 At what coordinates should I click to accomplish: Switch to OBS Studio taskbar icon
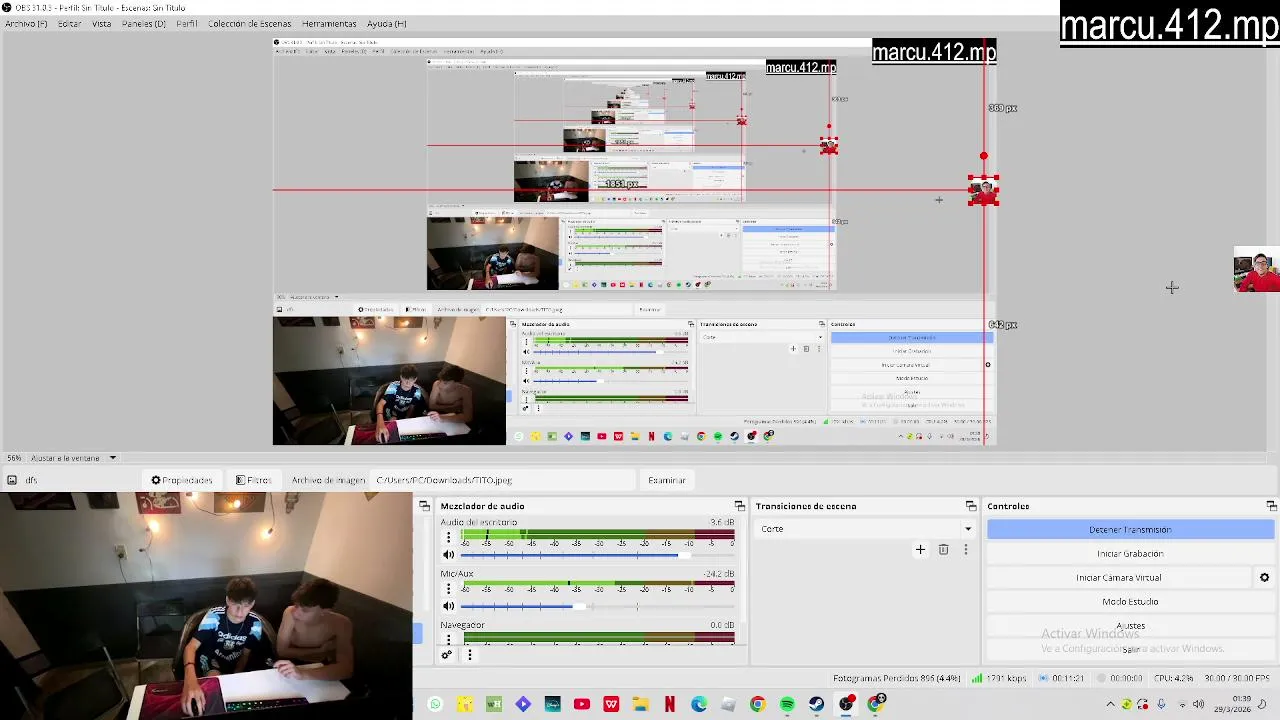click(x=846, y=704)
